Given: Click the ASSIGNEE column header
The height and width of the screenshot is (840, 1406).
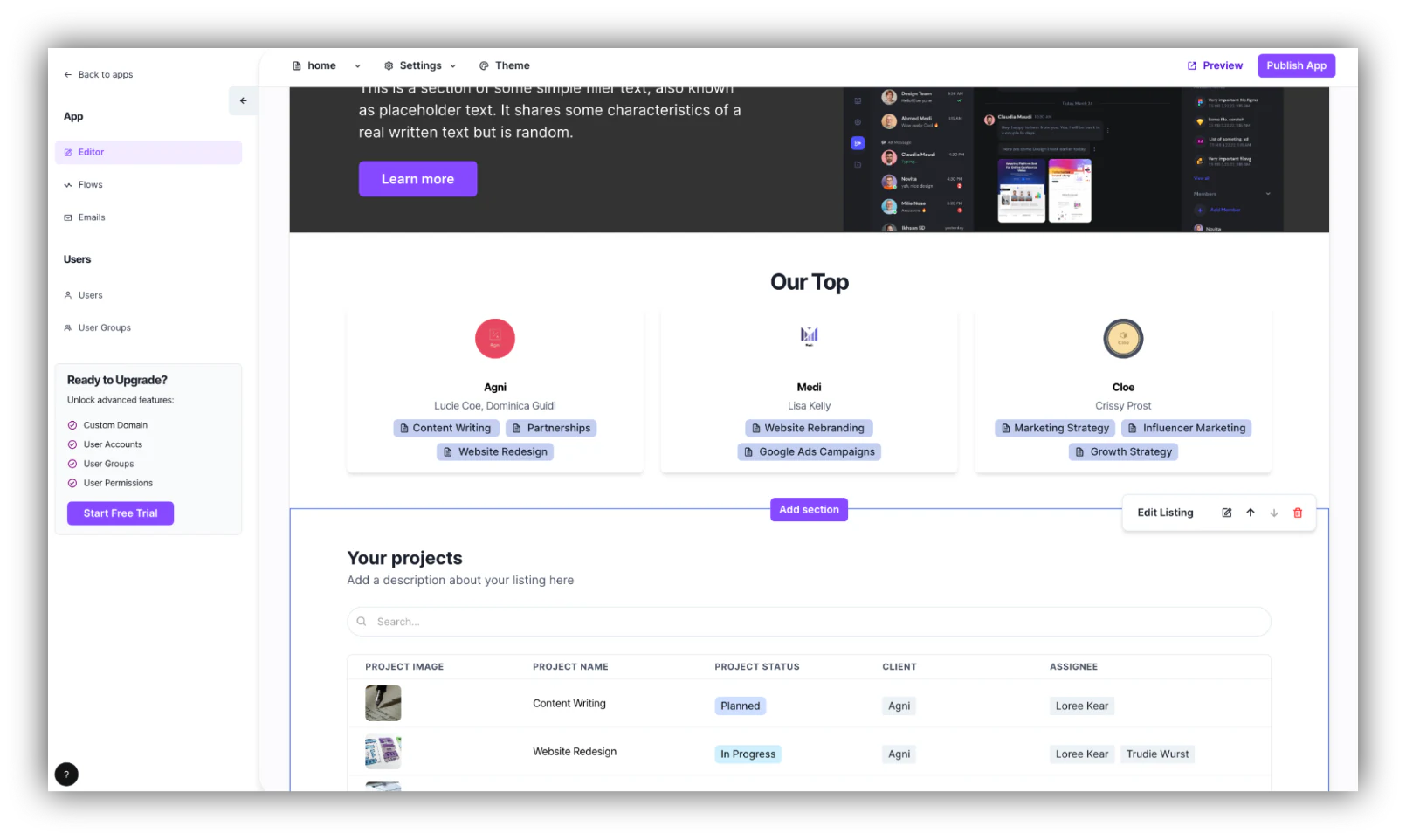Looking at the screenshot, I should pos(1074,667).
